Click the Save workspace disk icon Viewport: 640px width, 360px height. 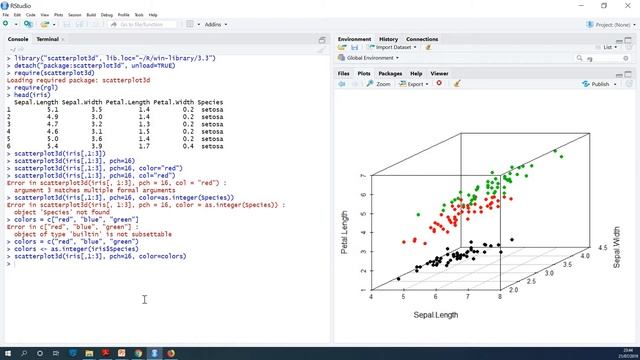pyautogui.click(x=354, y=47)
